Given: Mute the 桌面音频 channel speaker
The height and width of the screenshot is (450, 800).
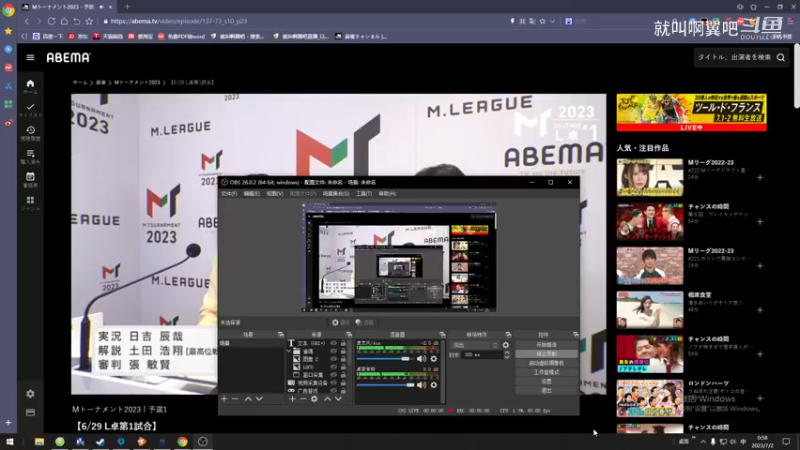Looking at the screenshot, I should point(421,385).
